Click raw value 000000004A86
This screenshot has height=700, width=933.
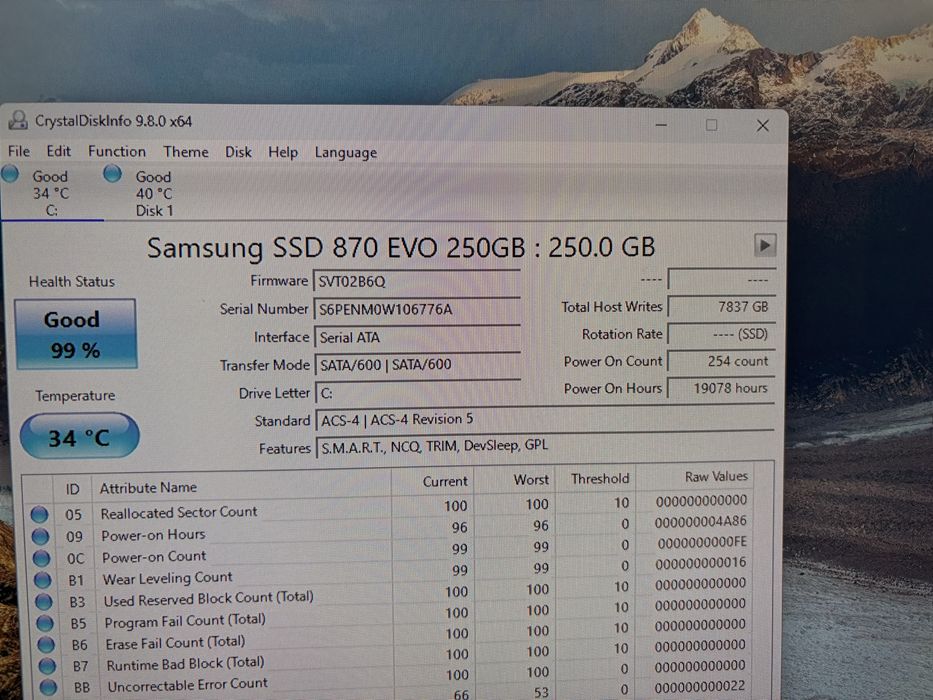[x=700, y=521]
